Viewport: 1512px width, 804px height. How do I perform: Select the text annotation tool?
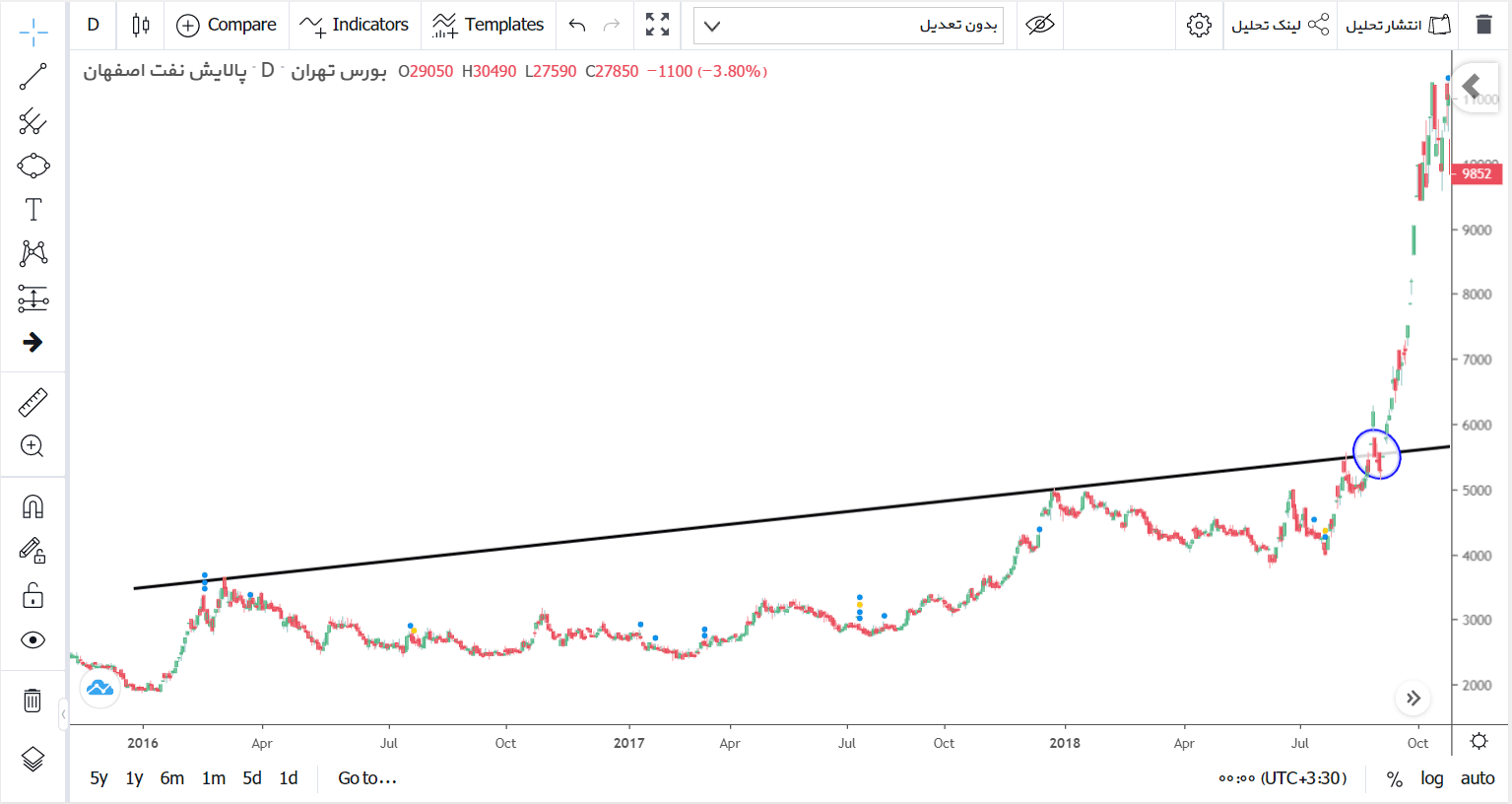[33, 209]
